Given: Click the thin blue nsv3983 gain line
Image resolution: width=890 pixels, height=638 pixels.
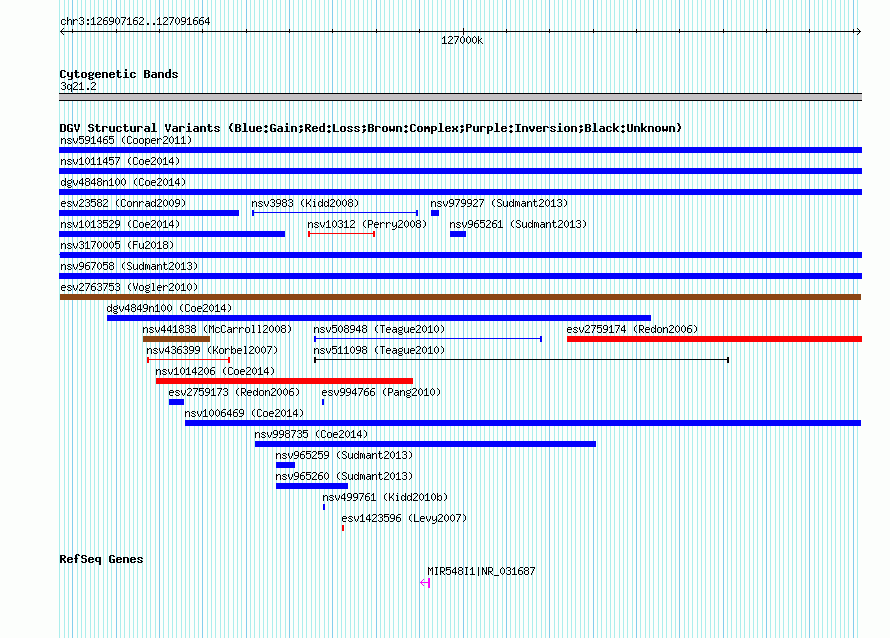Looking at the screenshot, I should (335, 213).
